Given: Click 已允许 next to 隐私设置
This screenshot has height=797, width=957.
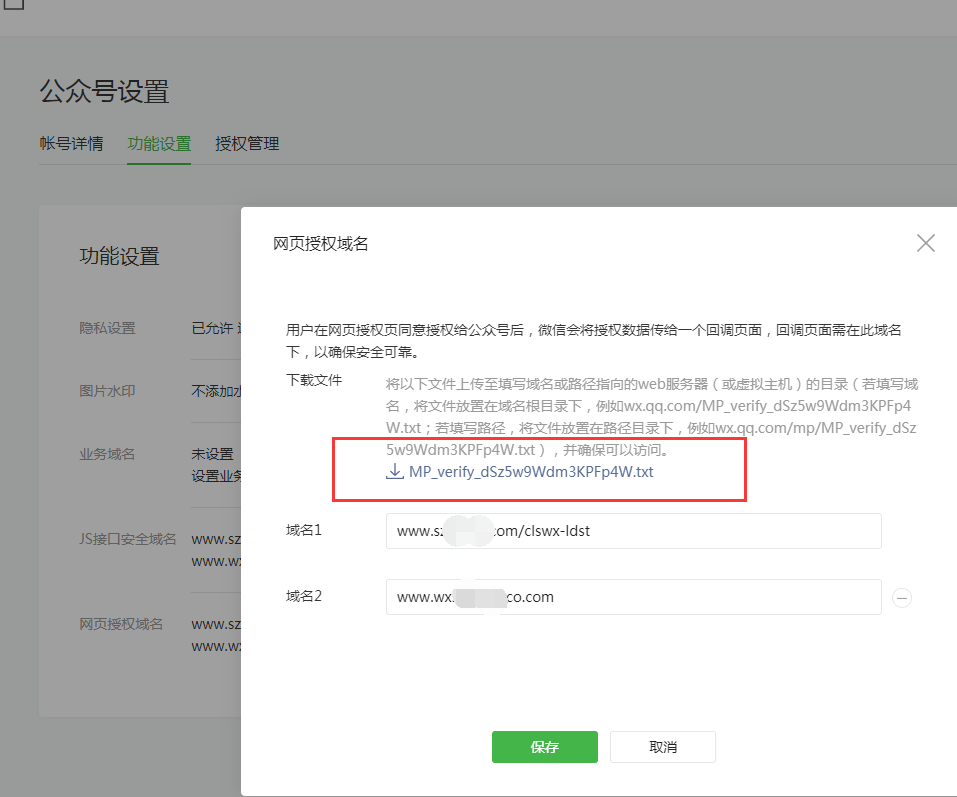Looking at the screenshot, I should (212, 327).
